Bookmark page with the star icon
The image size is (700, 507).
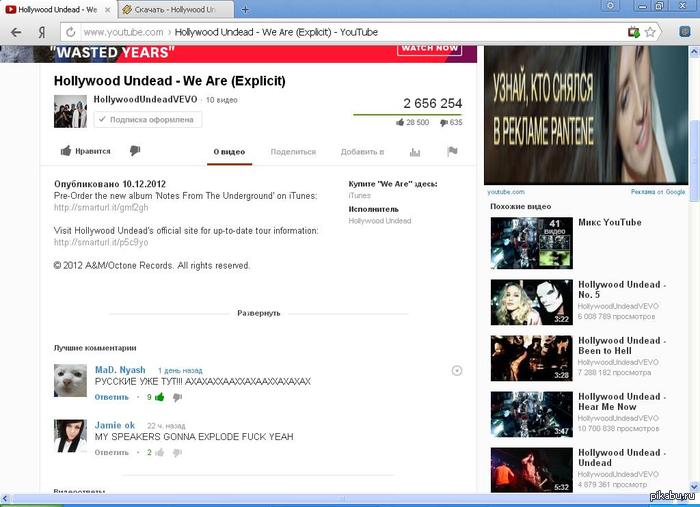tap(650, 32)
